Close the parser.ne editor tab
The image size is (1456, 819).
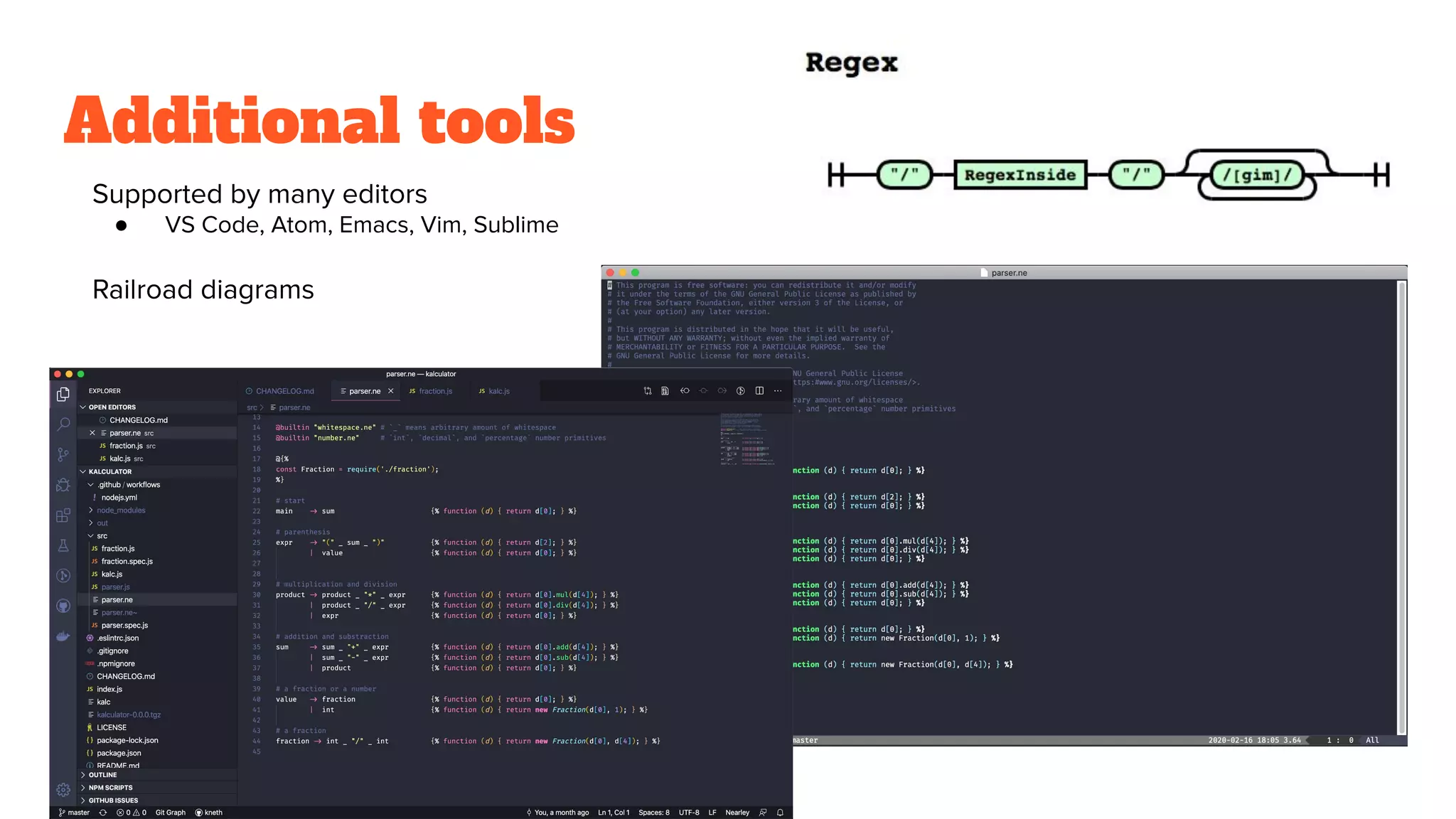391,391
